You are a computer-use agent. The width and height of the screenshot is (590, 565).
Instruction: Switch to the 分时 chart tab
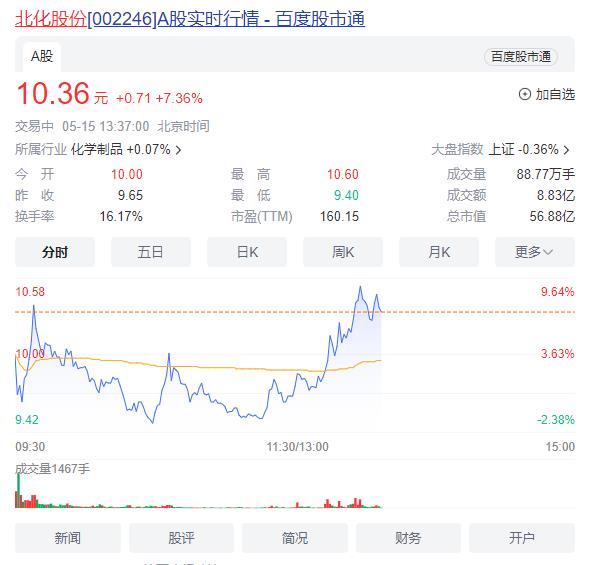(x=55, y=252)
